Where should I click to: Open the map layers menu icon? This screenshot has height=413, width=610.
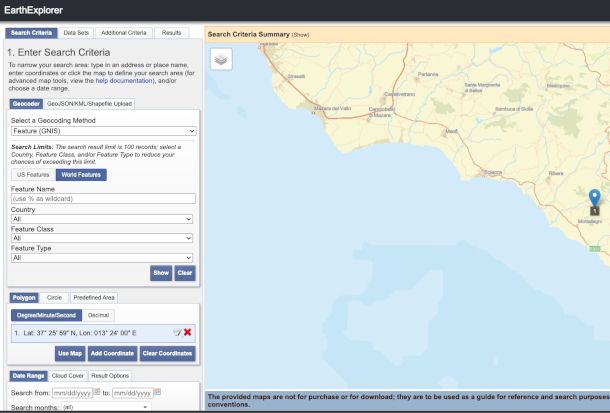[221, 59]
